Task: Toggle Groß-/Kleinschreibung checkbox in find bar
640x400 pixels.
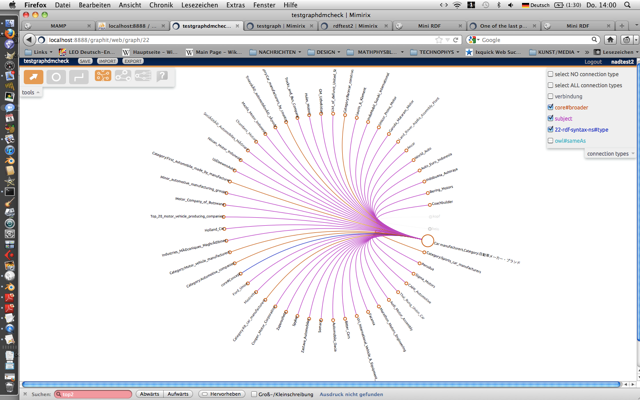Action: 254,394
